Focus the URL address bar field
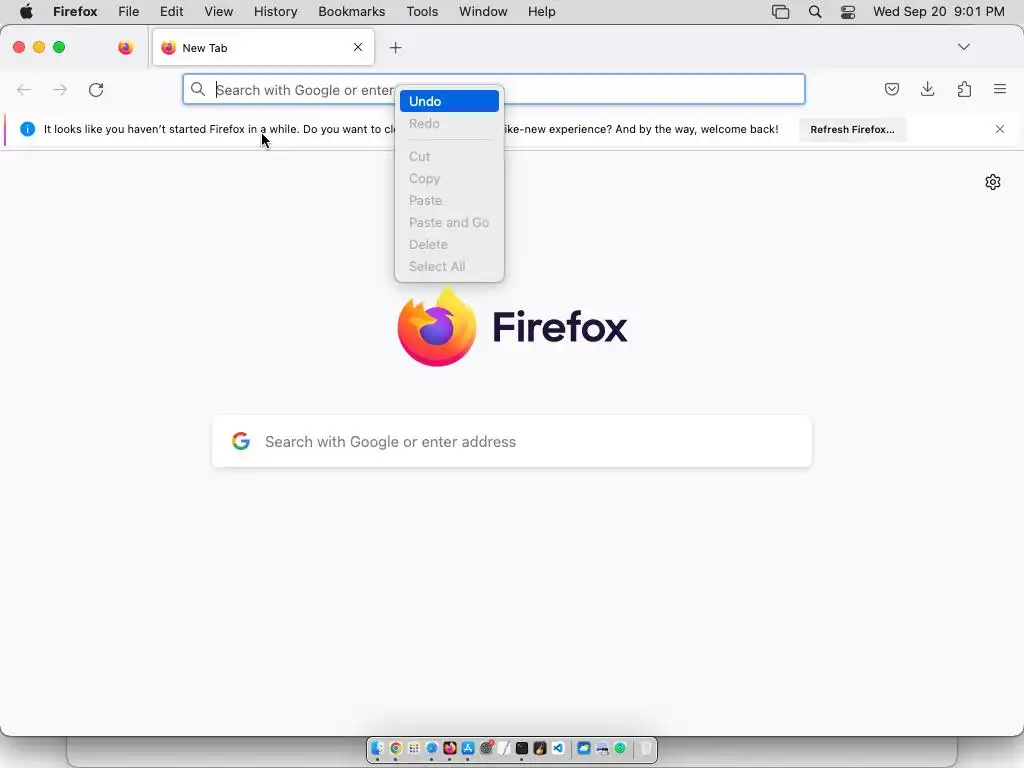 click(494, 89)
